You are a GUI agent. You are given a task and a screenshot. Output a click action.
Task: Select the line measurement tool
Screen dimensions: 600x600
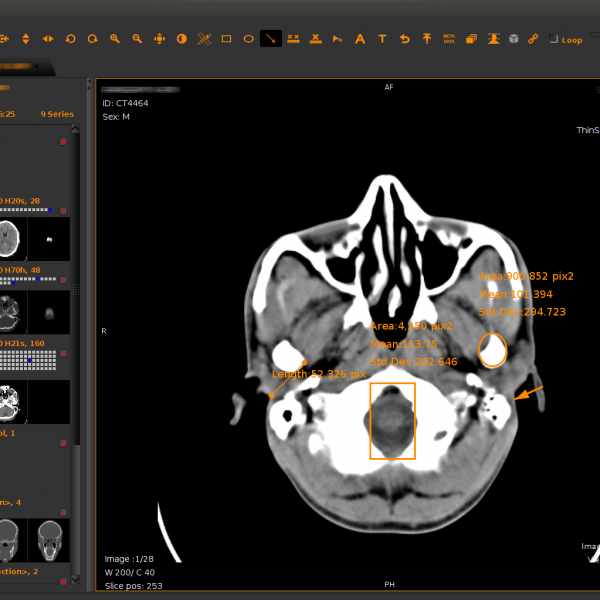[270, 39]
